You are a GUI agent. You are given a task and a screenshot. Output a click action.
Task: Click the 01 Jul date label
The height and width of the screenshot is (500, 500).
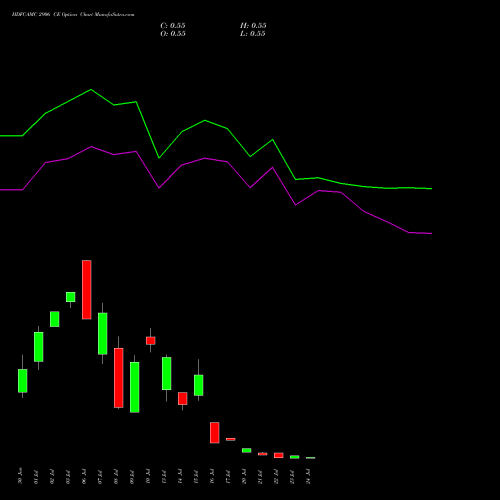pos(36,477)
